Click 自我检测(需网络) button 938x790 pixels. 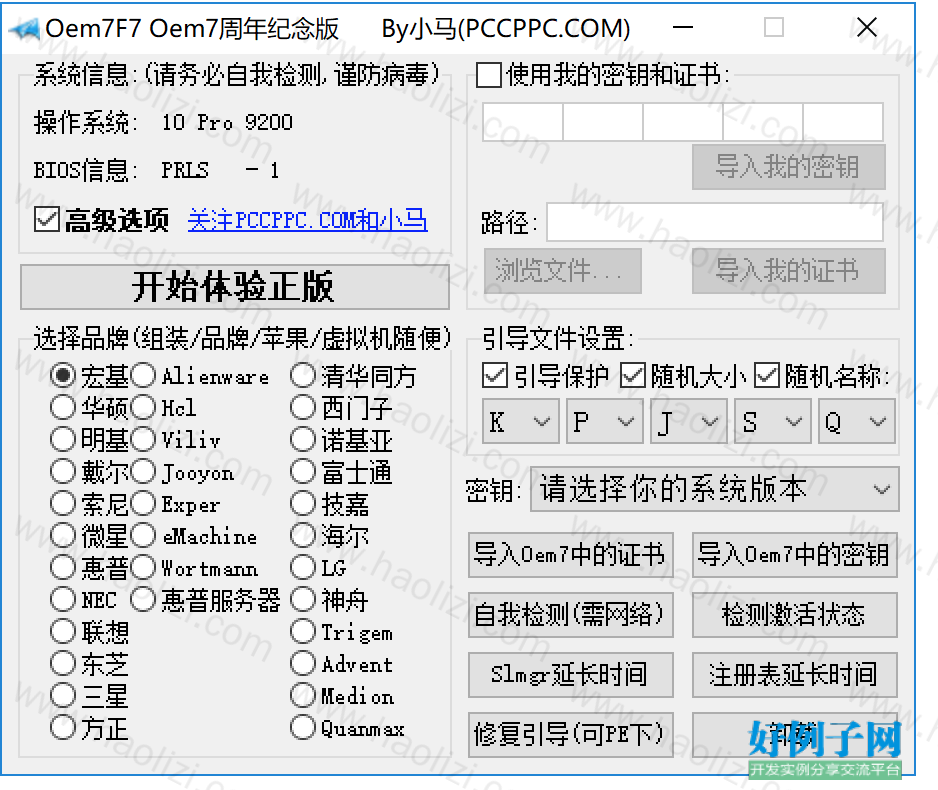tap(571, 615)
